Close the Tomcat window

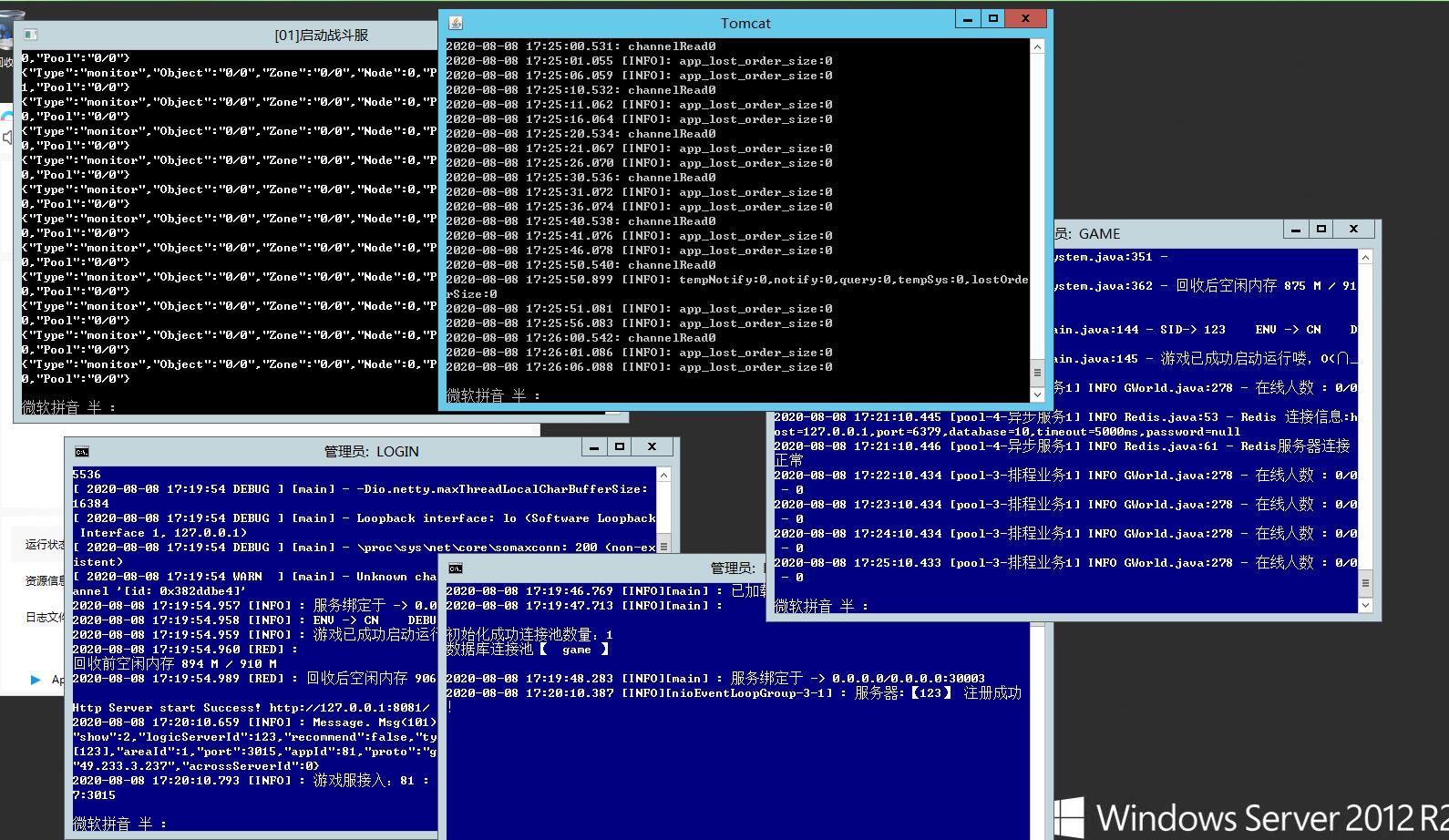click(x=1026, y=19)
